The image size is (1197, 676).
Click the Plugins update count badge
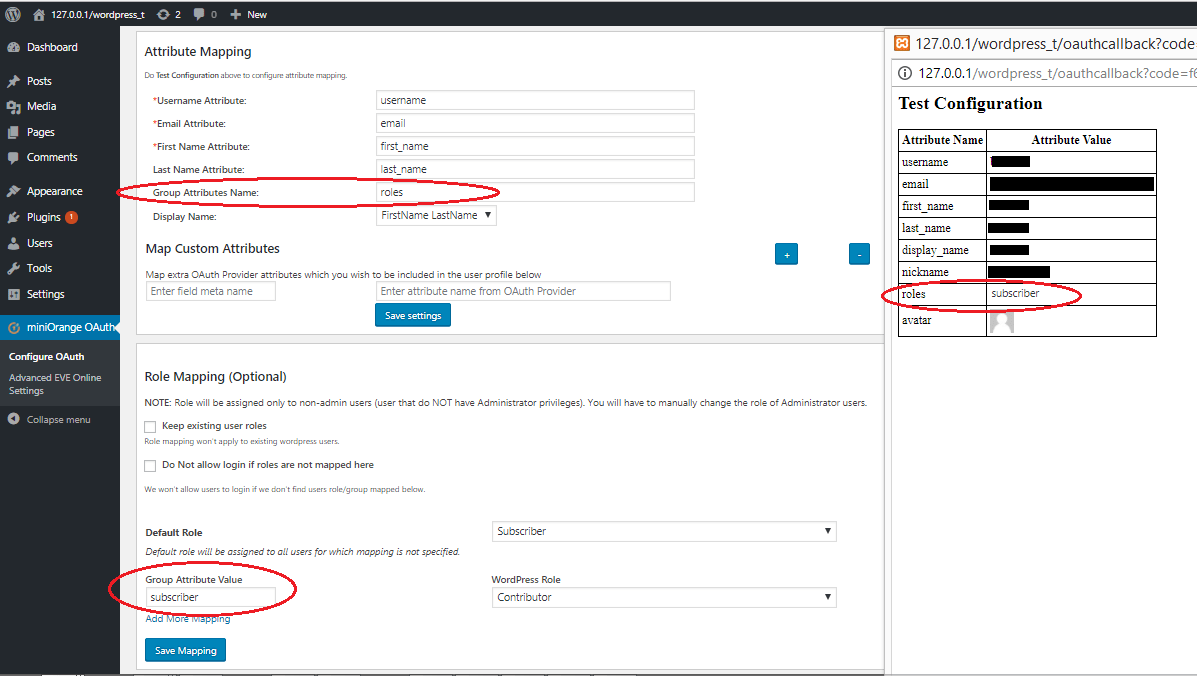pyautogui.click(x=71, y=217)
